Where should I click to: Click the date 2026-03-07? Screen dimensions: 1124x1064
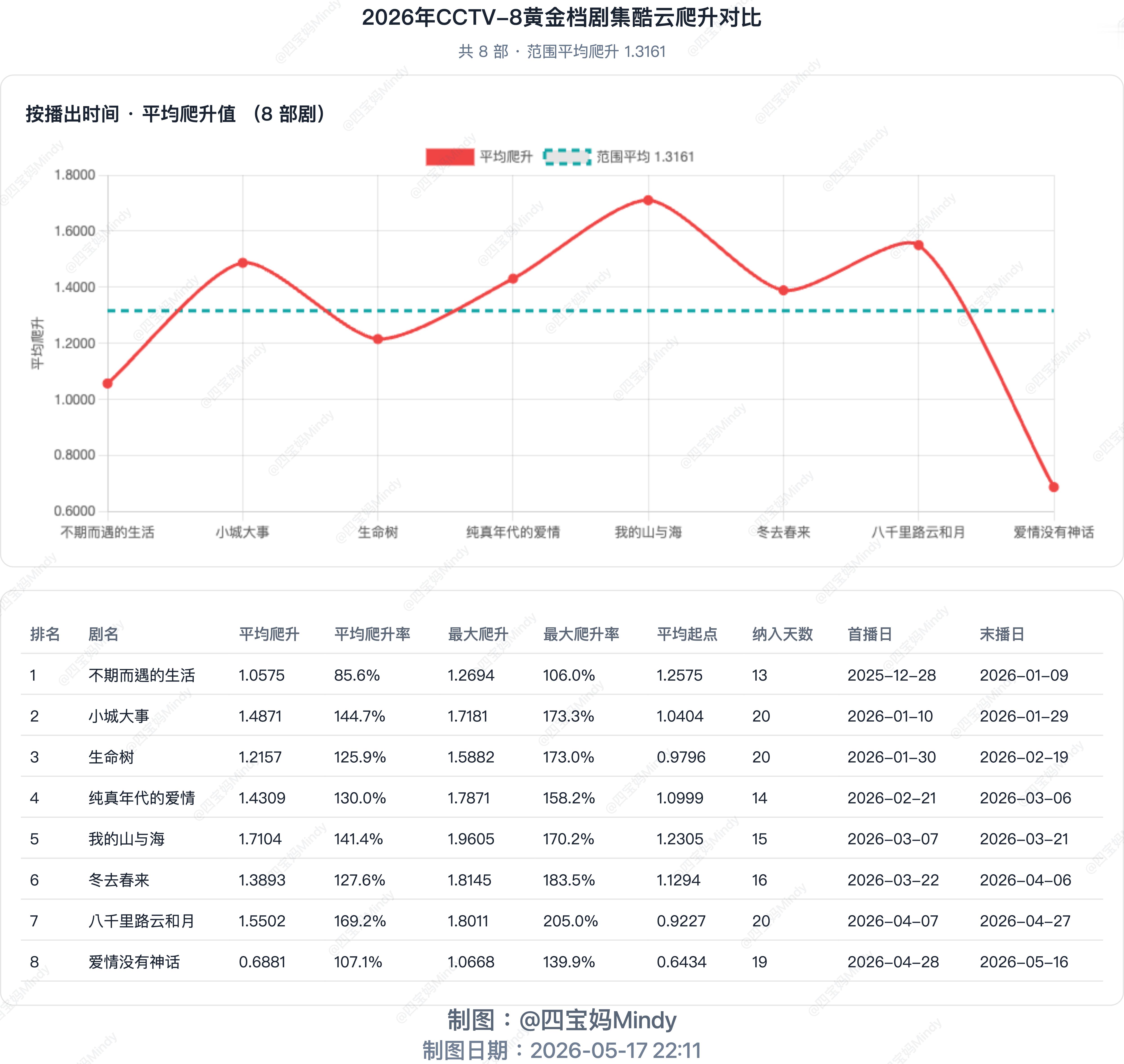[x=893, y=839]
